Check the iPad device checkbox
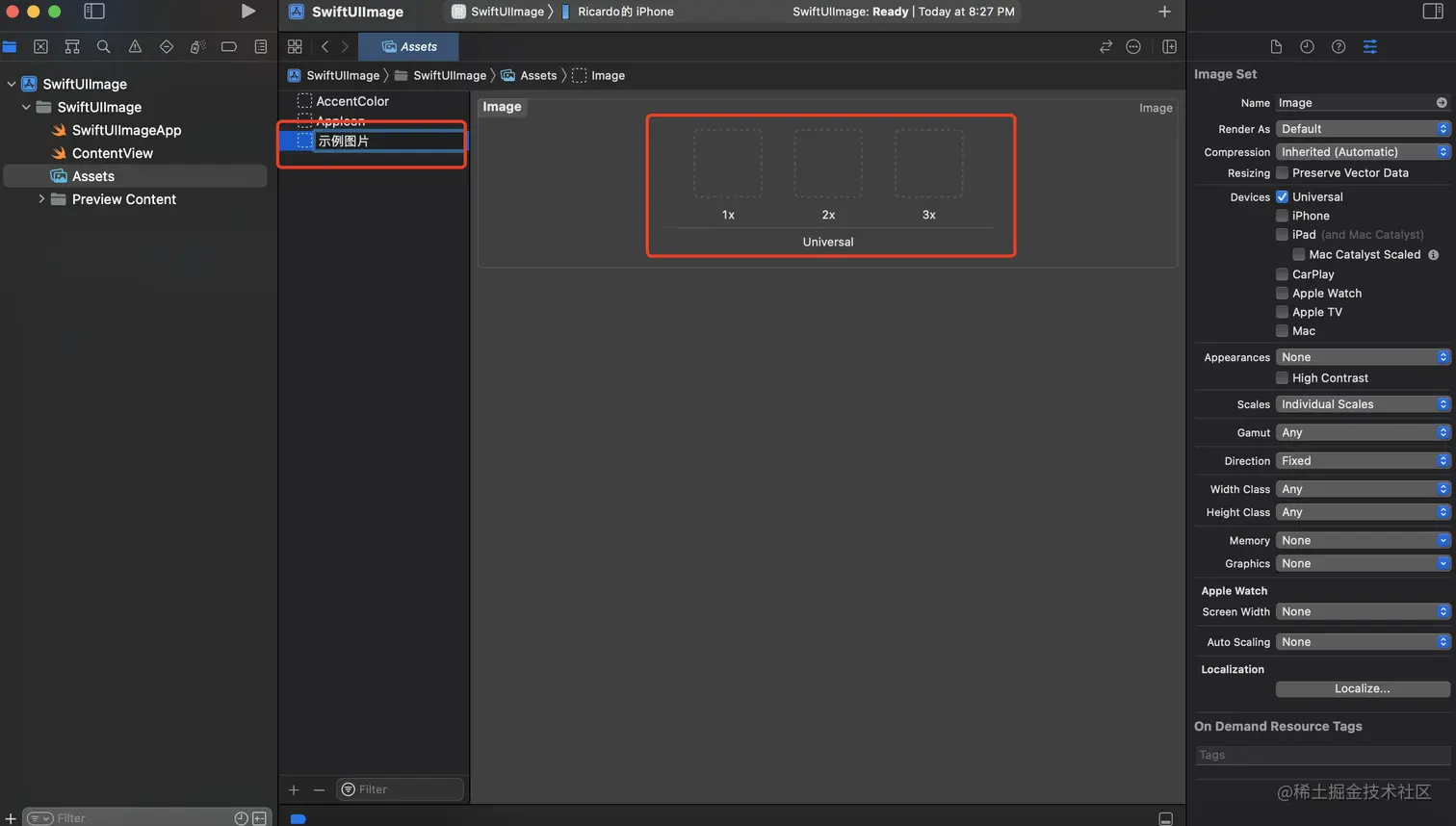 [1282, 234]
